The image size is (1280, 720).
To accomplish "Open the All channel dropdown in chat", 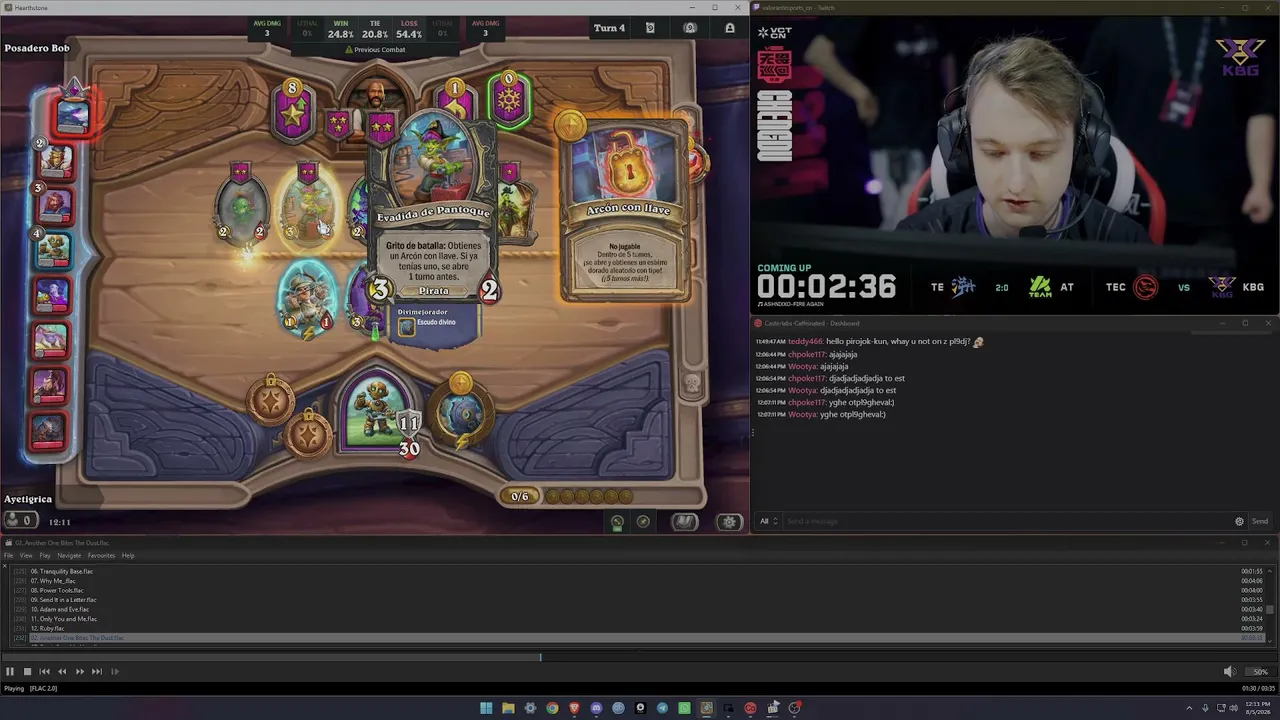I will click(x=768, y=521).
